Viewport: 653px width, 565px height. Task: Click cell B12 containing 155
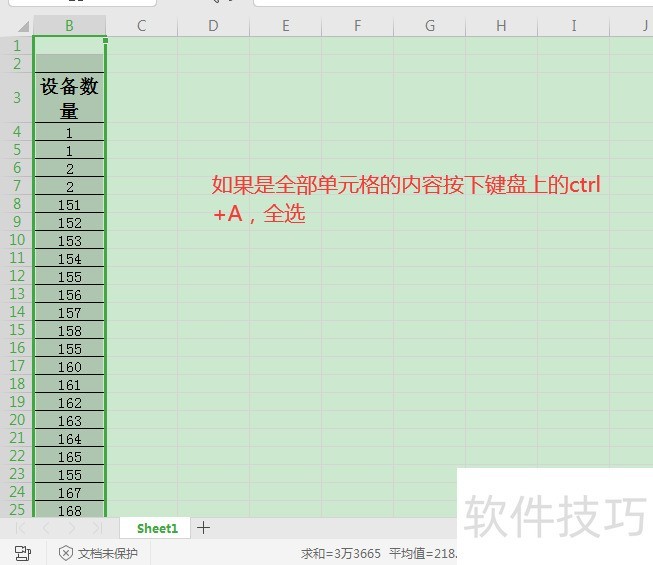pyautogui.click(x=70, y=276)
